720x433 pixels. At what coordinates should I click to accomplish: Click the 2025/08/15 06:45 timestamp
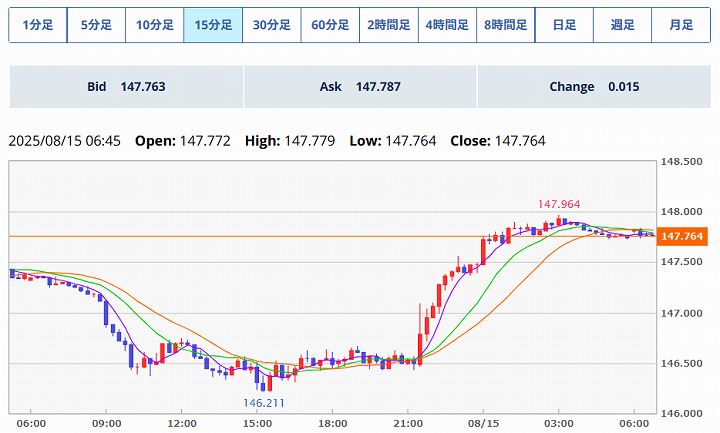(65, 141)
